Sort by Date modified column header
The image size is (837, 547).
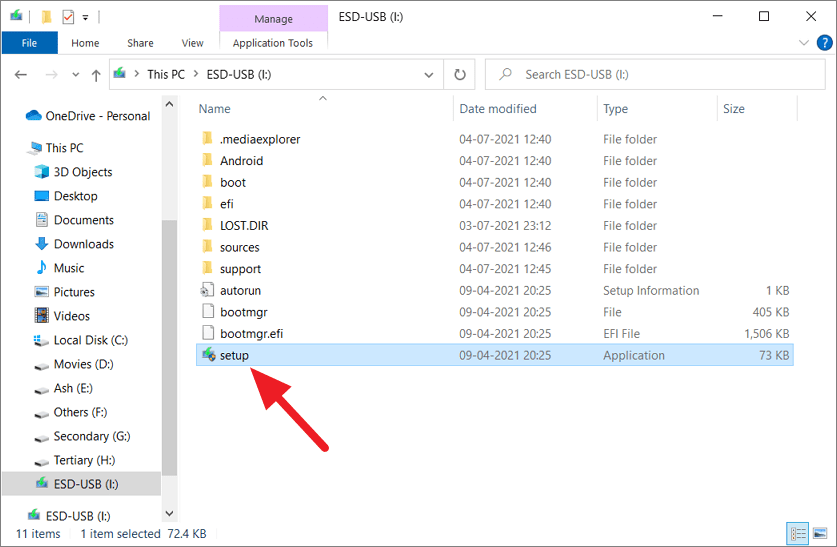498,109
